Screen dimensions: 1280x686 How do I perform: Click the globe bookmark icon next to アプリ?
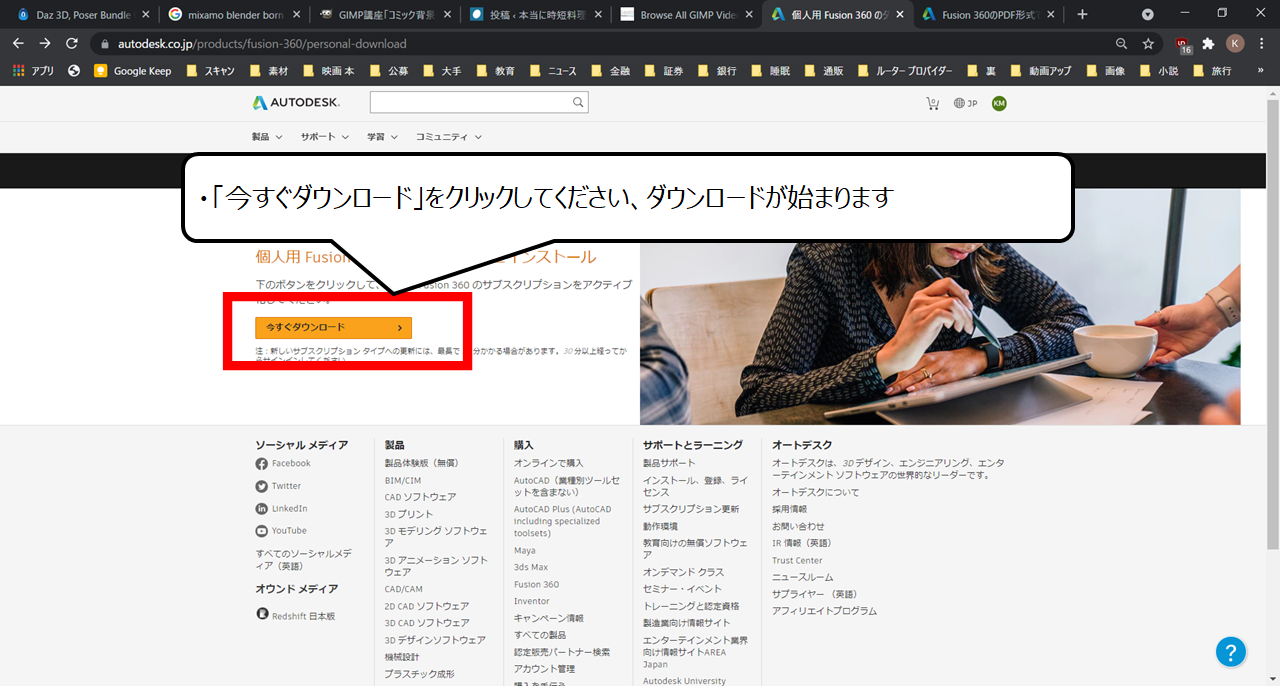[x=74, y=71]
